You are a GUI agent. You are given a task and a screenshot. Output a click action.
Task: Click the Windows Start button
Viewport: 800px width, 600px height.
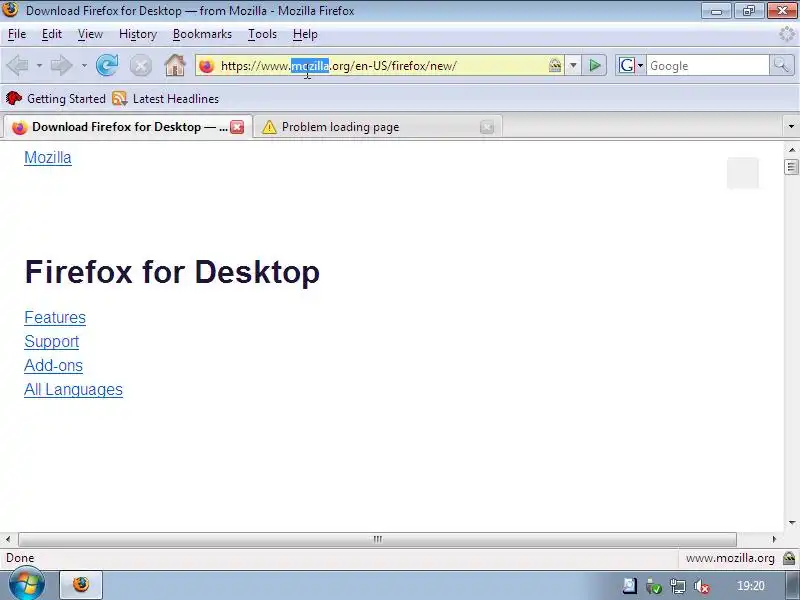pos(27,584)
